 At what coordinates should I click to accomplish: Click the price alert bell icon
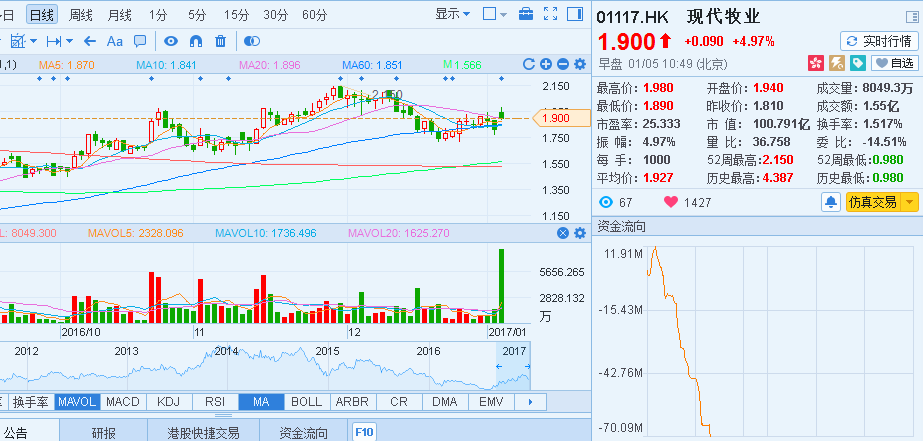(x=830, y=202)
